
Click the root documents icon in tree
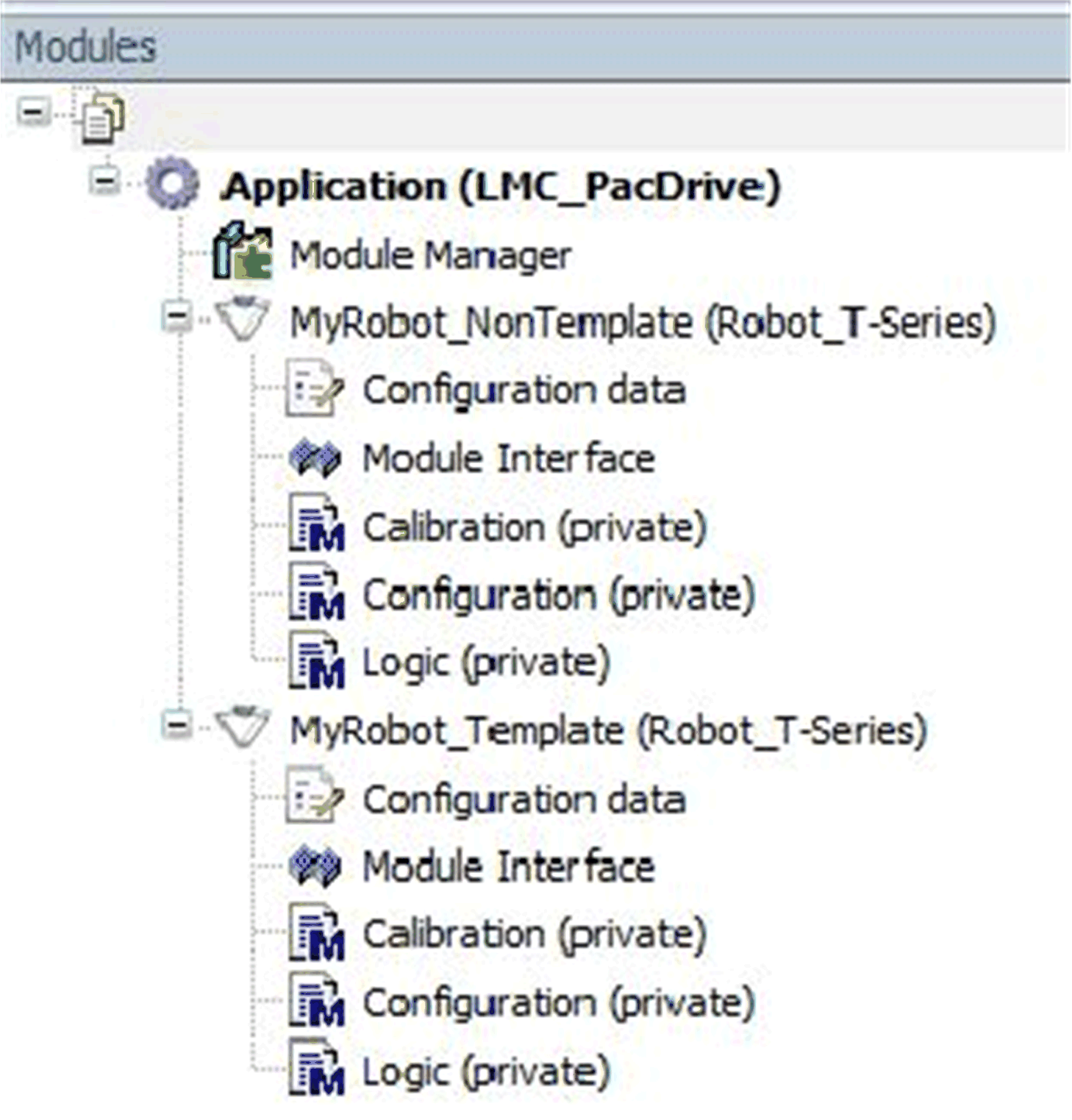(102, 116)
